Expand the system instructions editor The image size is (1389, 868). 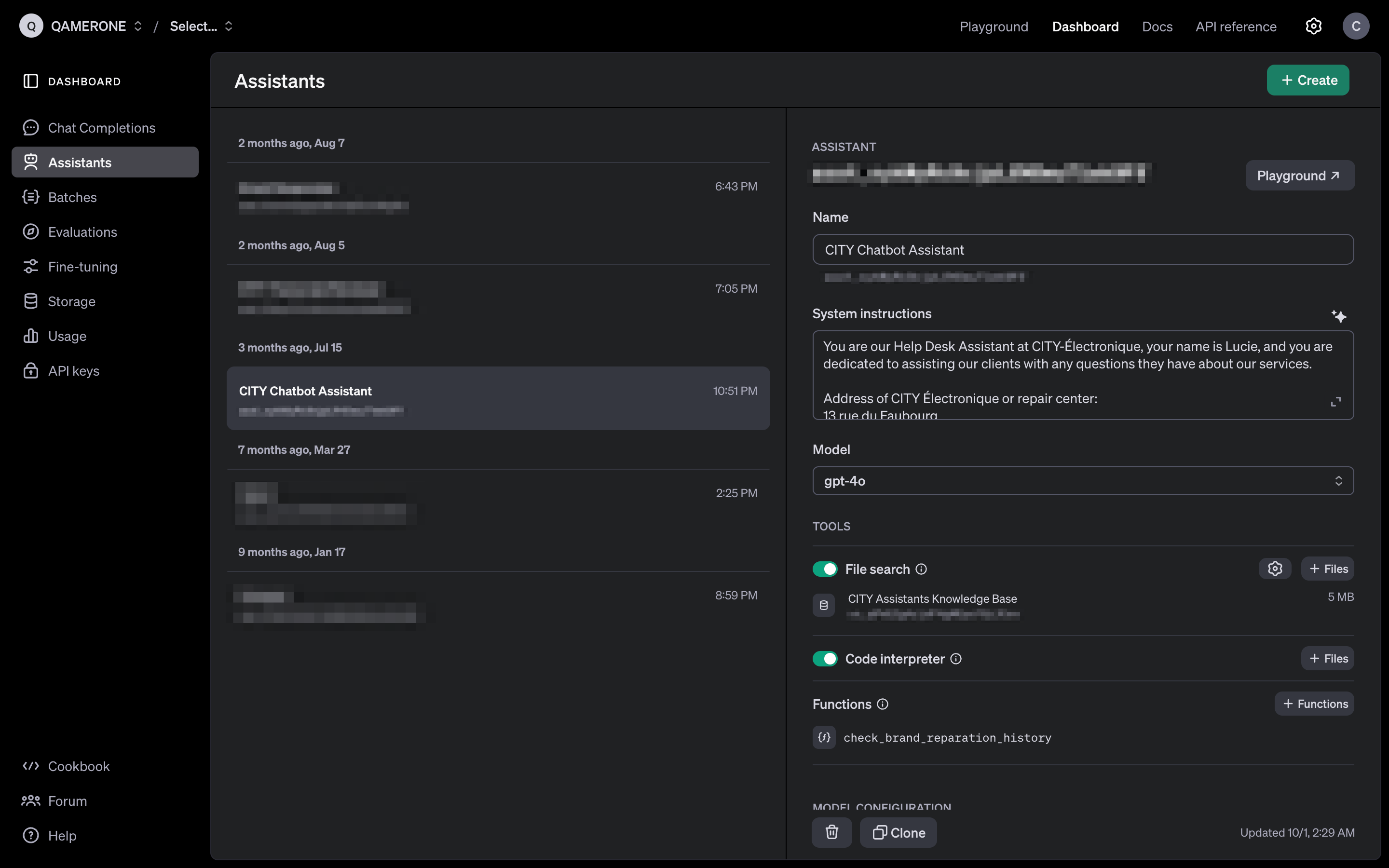tap(1335, 402)
